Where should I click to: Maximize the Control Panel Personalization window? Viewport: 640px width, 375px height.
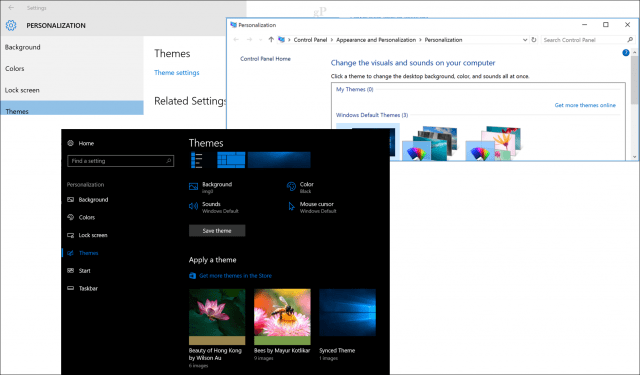[606, 24]
